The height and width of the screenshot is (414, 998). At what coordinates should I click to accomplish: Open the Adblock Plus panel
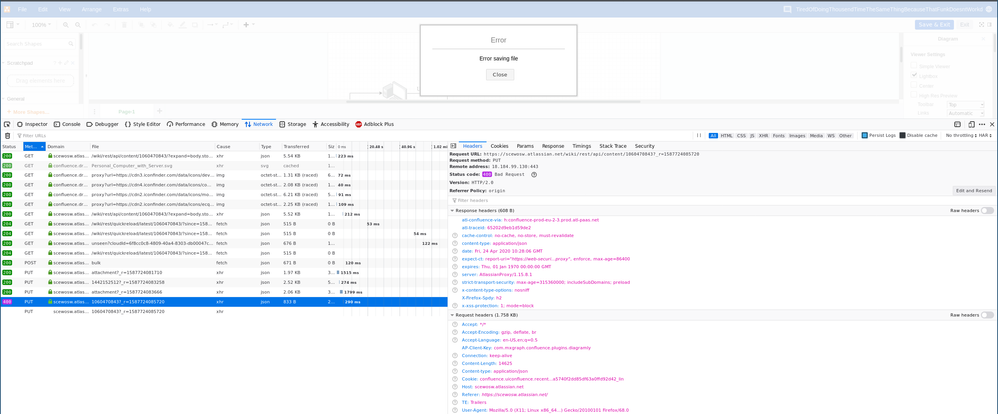click(x=374, y=124)
